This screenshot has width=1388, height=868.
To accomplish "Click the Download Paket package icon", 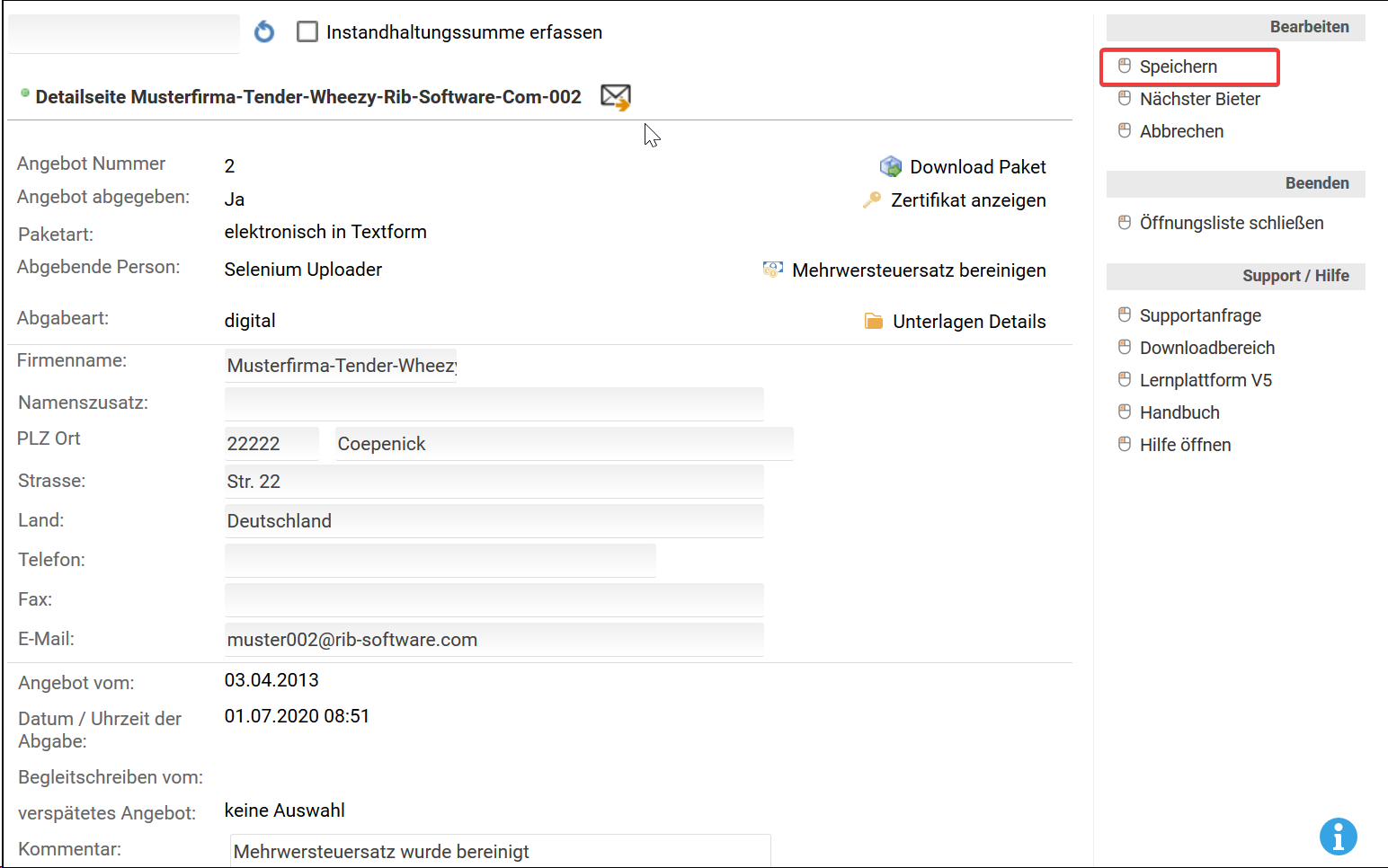I will pos(891,166).
